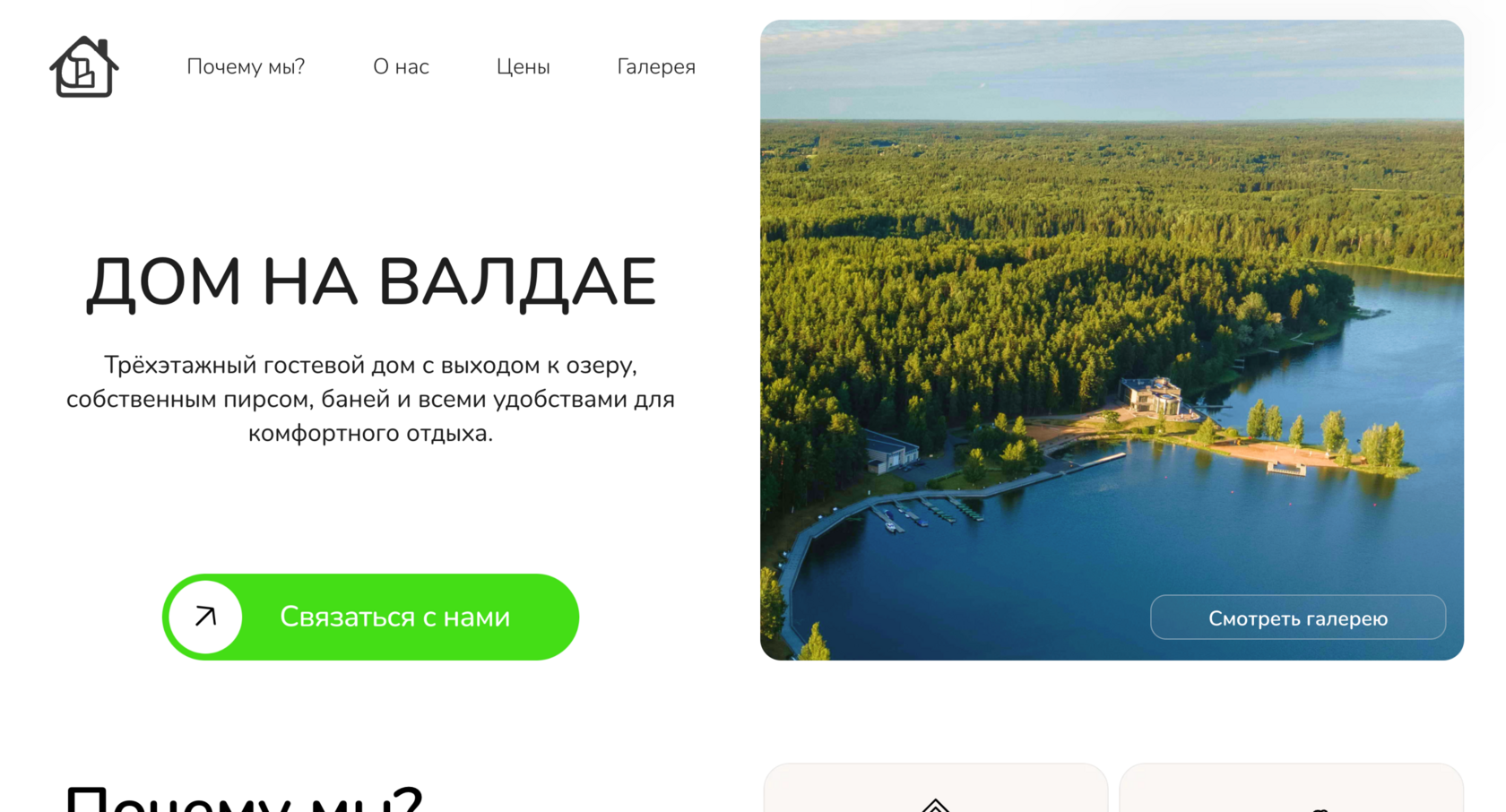1506x812 pixels.
Task: Click the partially visible icon in second card
Action: coord(1320,809)
